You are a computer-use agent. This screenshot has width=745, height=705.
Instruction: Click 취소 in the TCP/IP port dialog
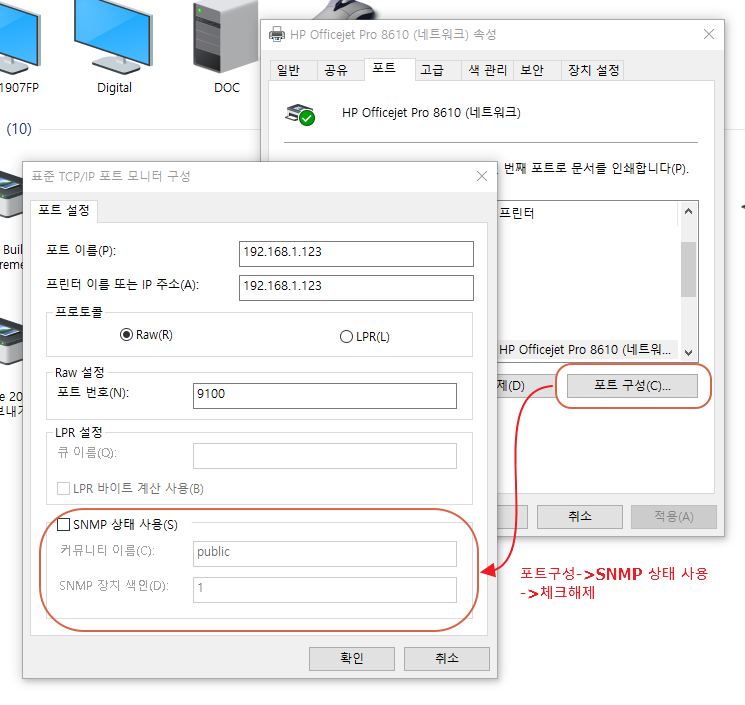447,658
